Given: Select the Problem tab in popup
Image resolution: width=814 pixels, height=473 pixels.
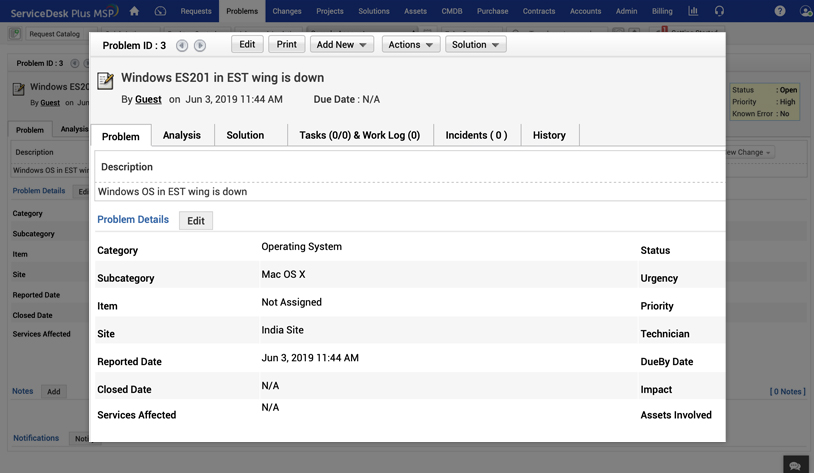Looking at the screenshot, I should point(120,136).
